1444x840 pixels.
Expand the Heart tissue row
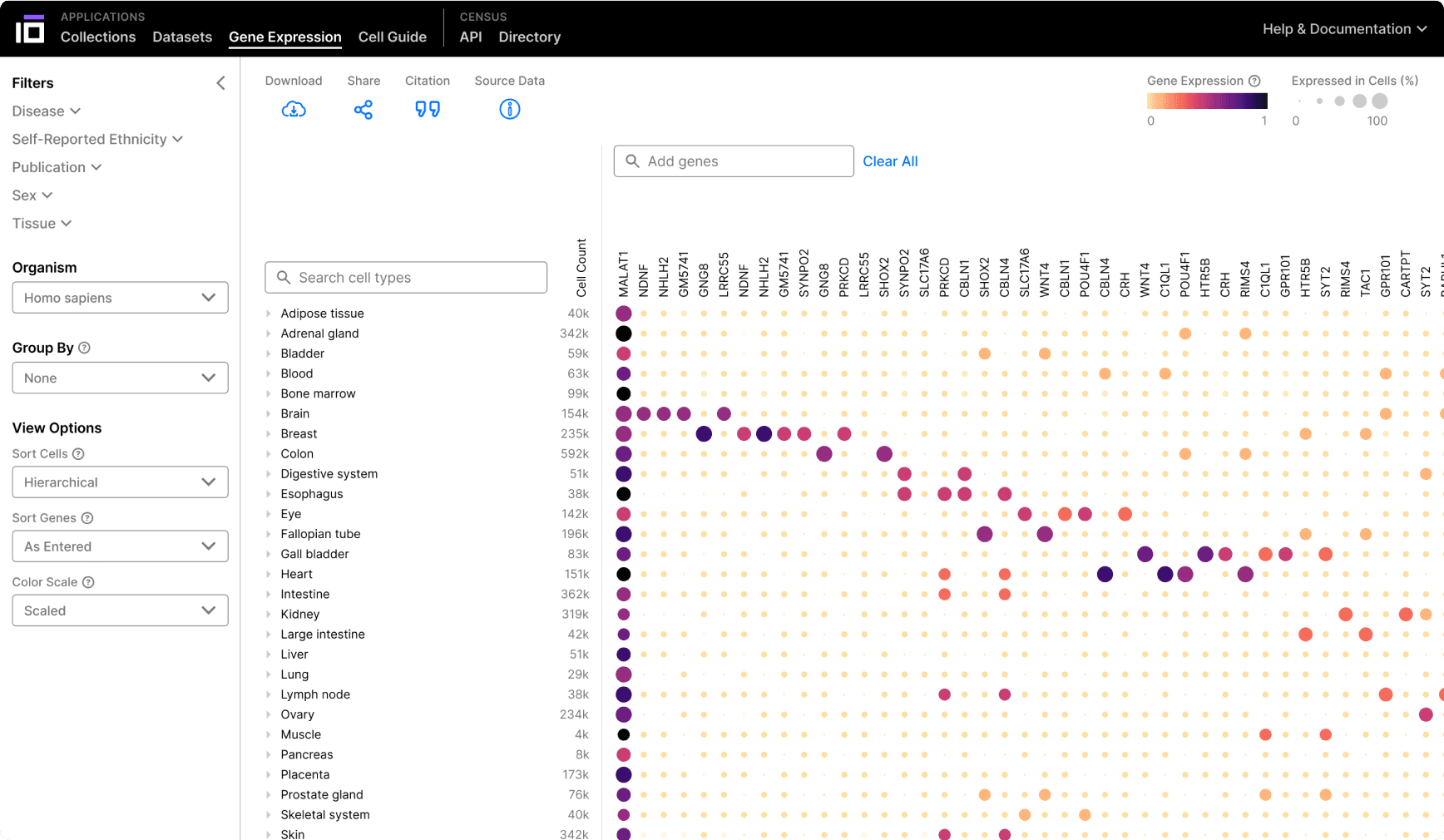[x=269, y=575]
